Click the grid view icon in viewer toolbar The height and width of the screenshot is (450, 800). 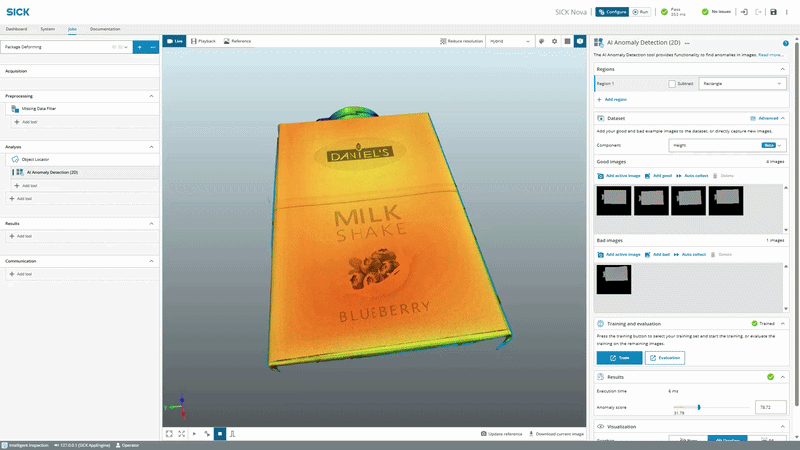[567, 41]
